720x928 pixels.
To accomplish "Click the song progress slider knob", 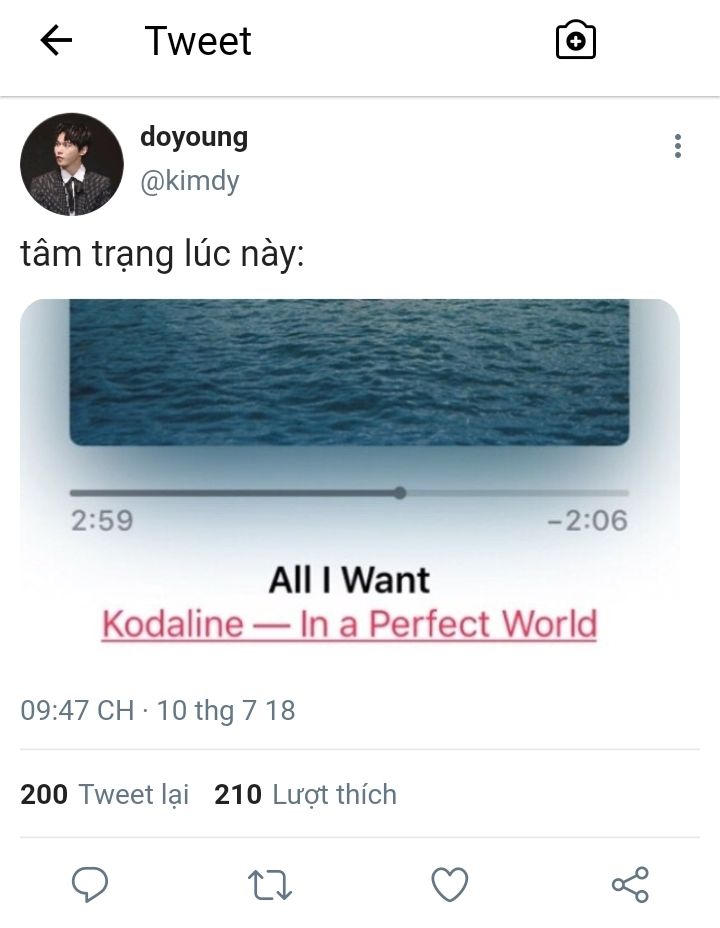I will (401, 492).
